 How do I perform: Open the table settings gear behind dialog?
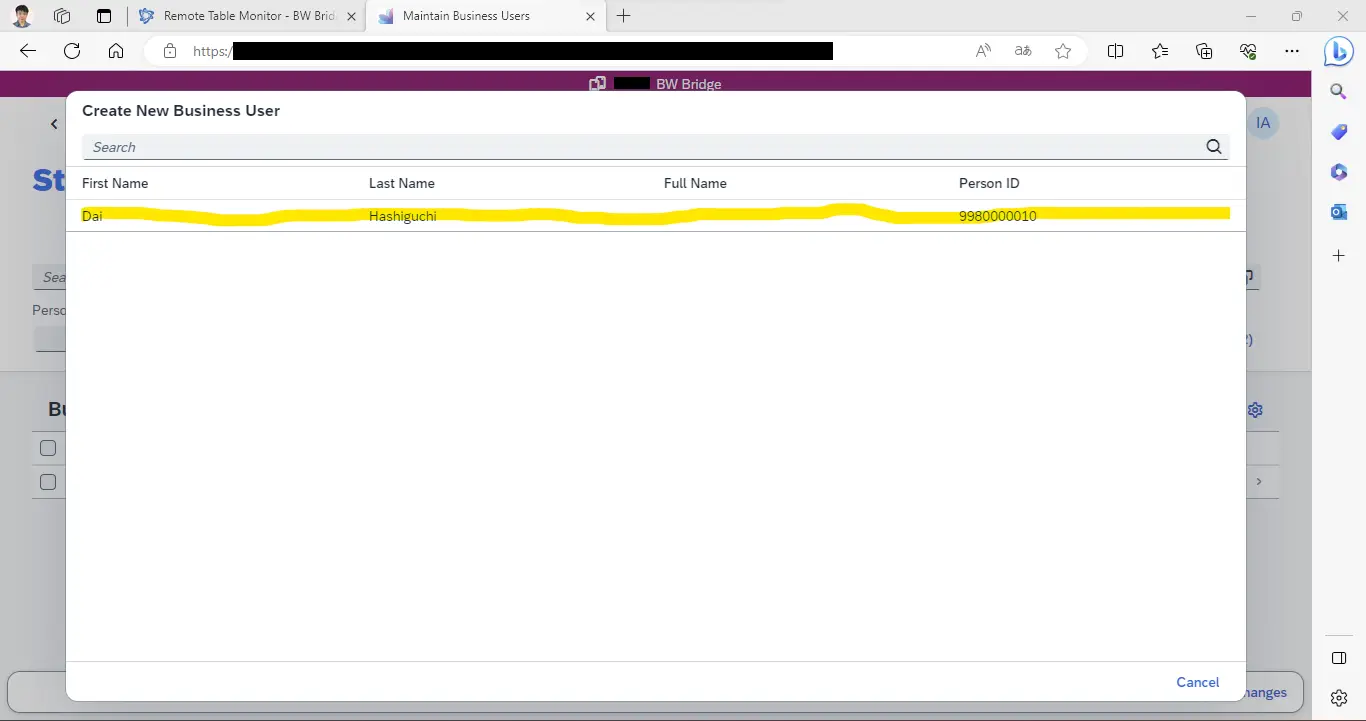coord(1256,410)
